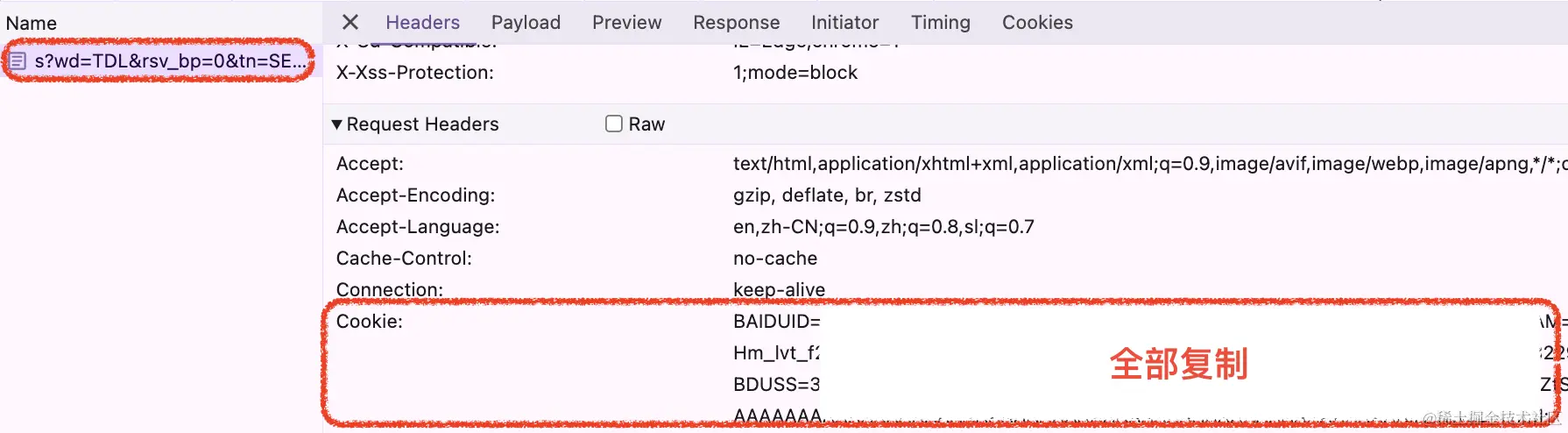Click the BAIDUID cookie value
The image size is (1568, 433).
(776, 321)
